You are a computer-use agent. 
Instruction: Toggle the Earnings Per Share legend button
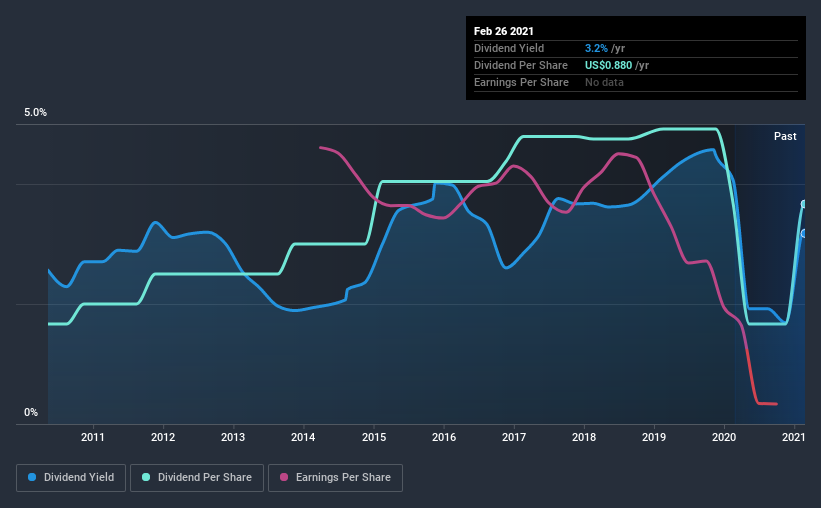point(335,478)
